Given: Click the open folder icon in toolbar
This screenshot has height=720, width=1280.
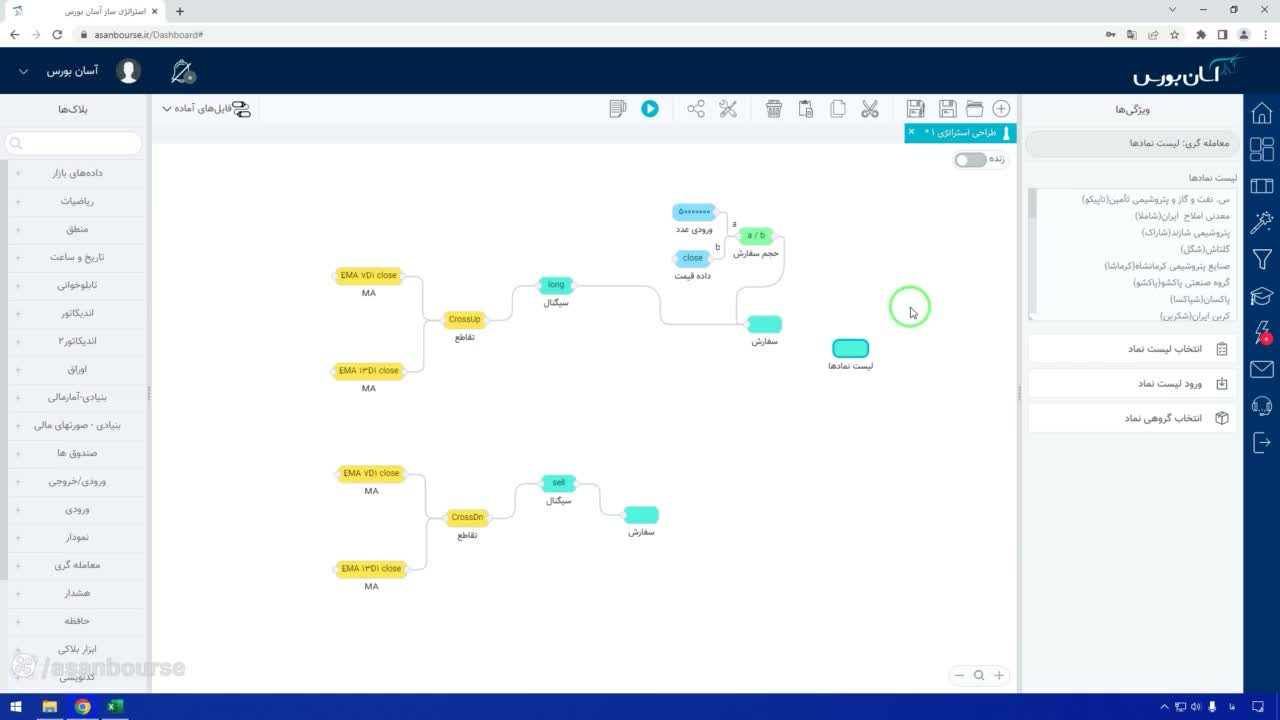Looking at the screenshot, I should coord(974,109).
